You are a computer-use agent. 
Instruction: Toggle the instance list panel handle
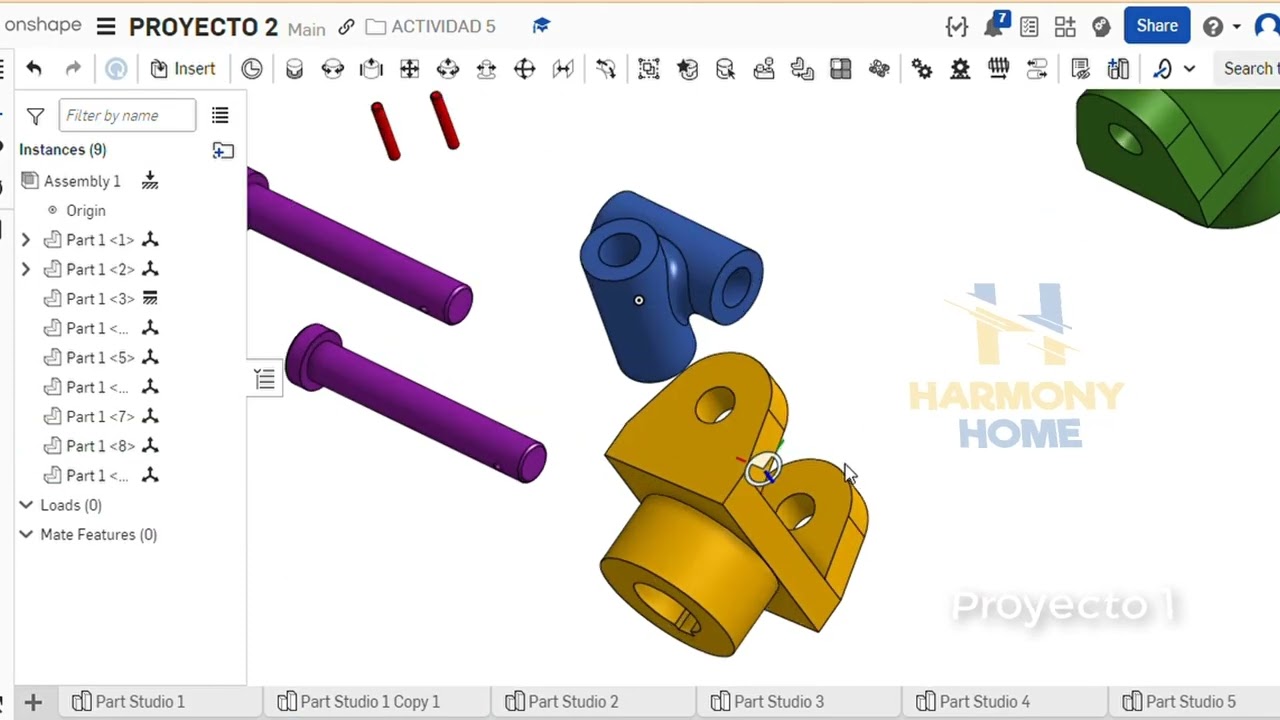point(264,379)
